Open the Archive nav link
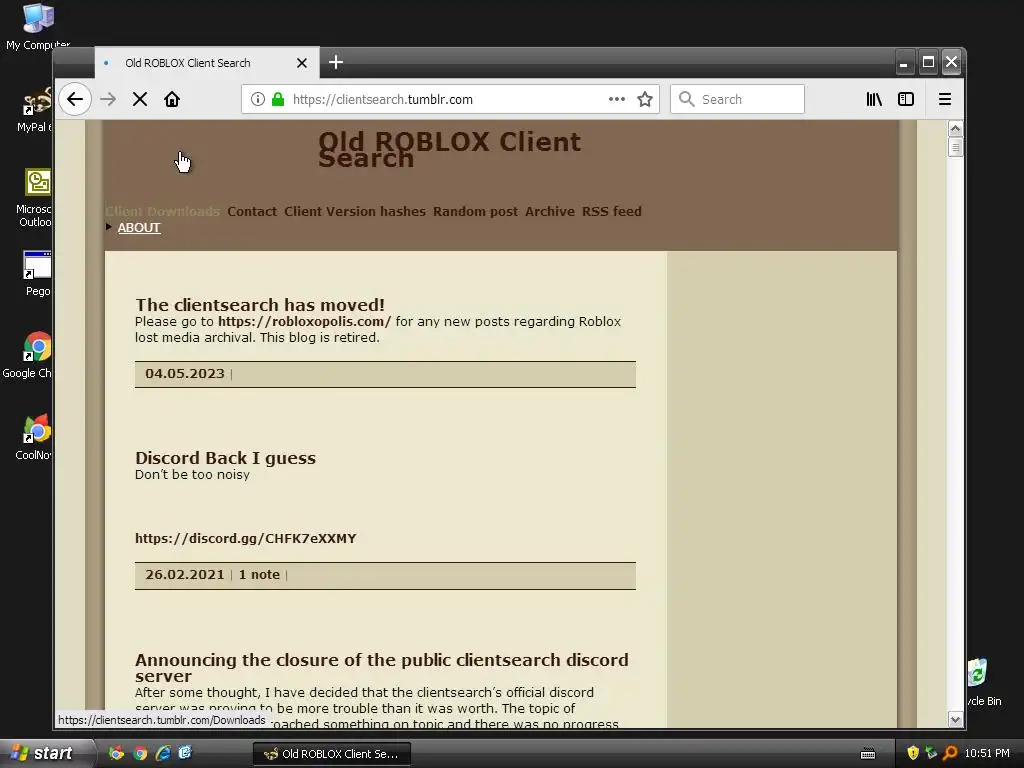 [550, 212]
